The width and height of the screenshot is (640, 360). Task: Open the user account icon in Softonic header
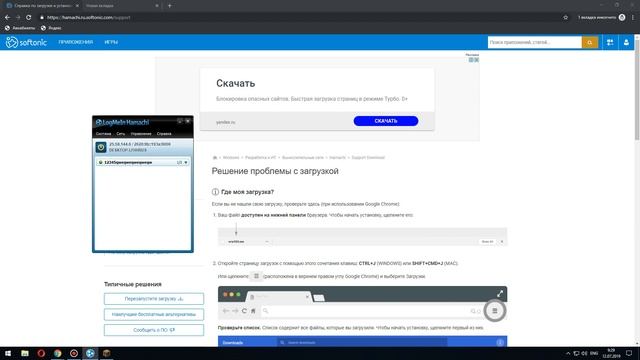[x=626, y=42]
